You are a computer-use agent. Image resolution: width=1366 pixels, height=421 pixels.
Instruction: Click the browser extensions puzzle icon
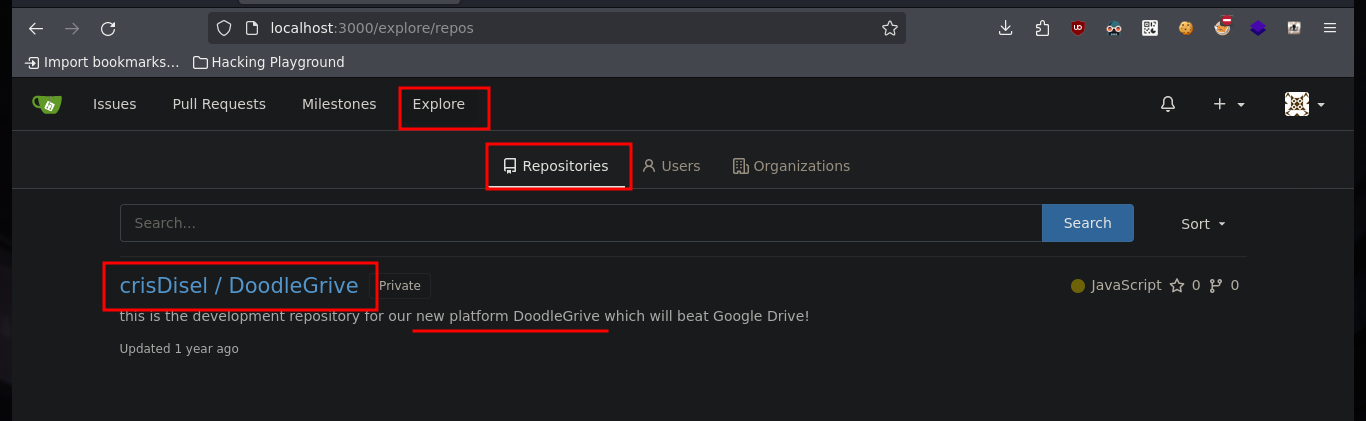coord(1042,28)
